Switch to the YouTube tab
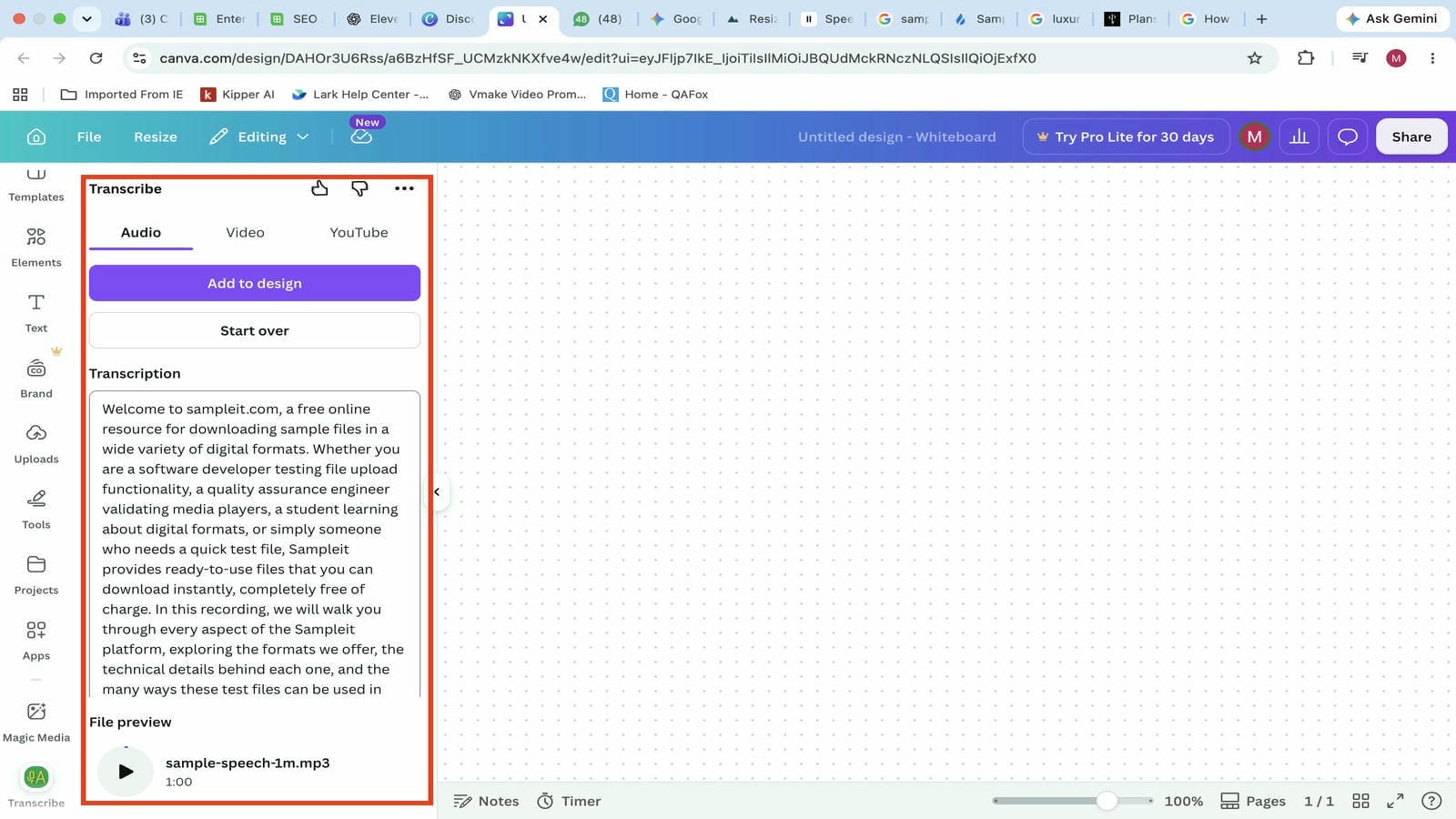The height and width of the screenshot is (819, 1456). pyautogui.click(x=359, y=232)
